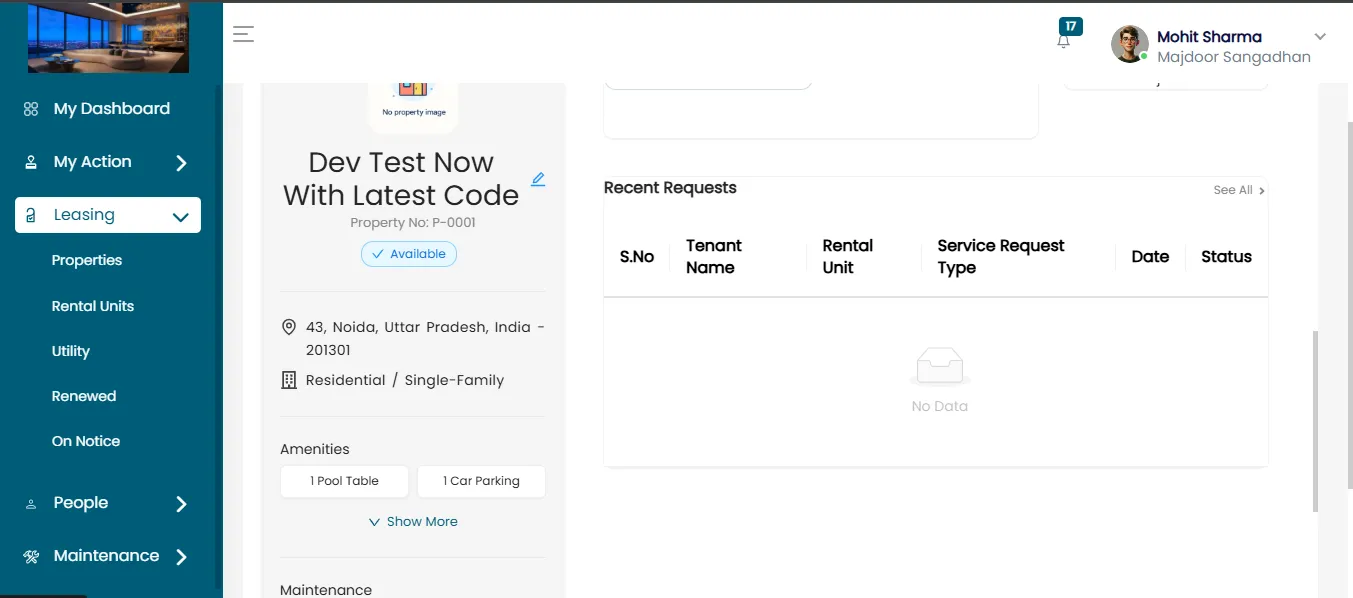Click the Leasing sidebar icon
The height and width of the screenshot is (598, 1353).
click(31, 215)
